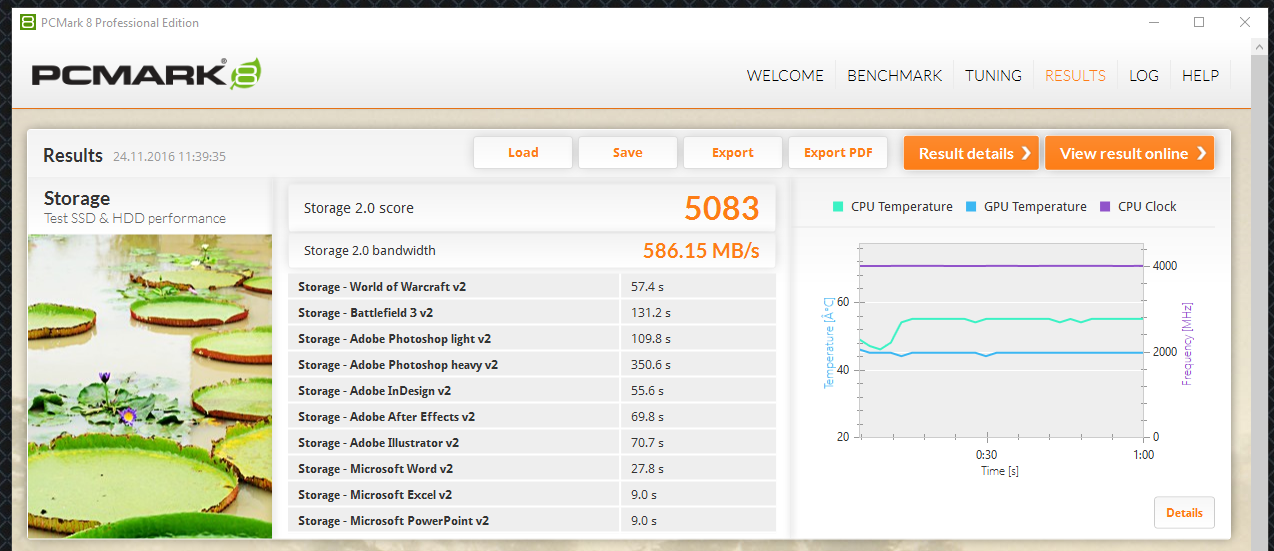Open the HELP tab
This screenshot has height=551, width=1274.
point(1200,75)
